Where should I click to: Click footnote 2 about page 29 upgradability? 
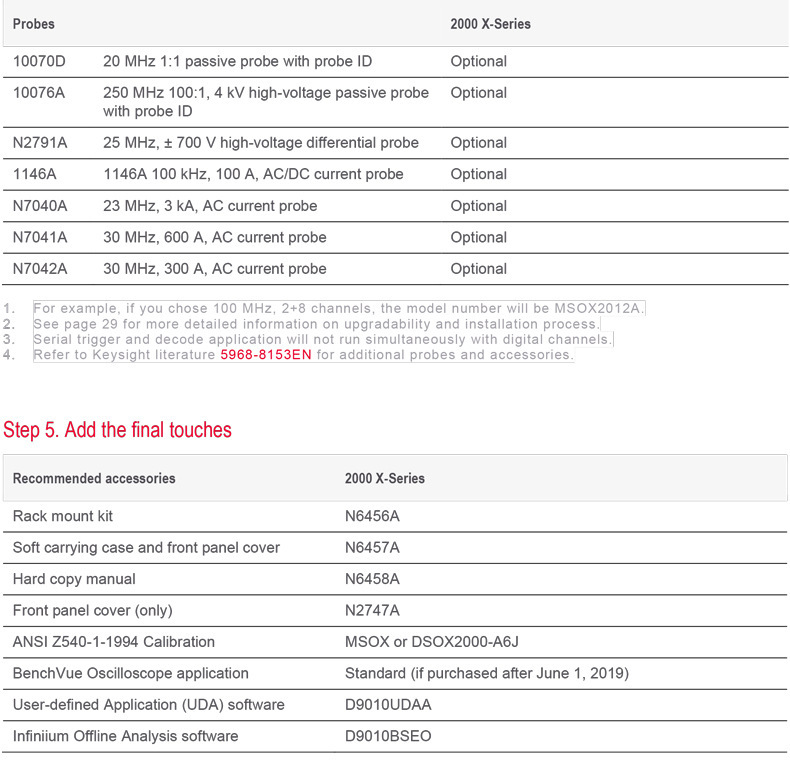(x=317, y=324)
